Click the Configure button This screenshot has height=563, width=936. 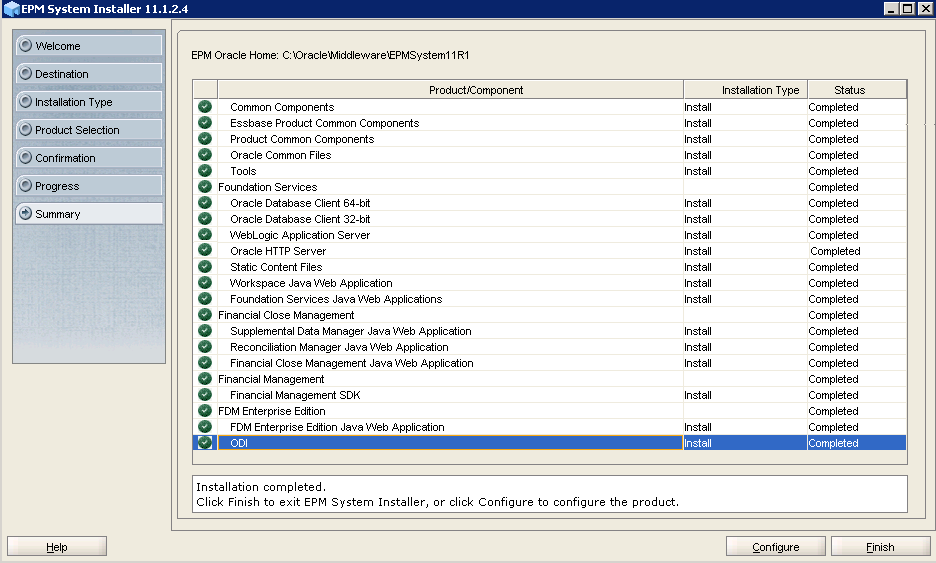coord(775,547)
